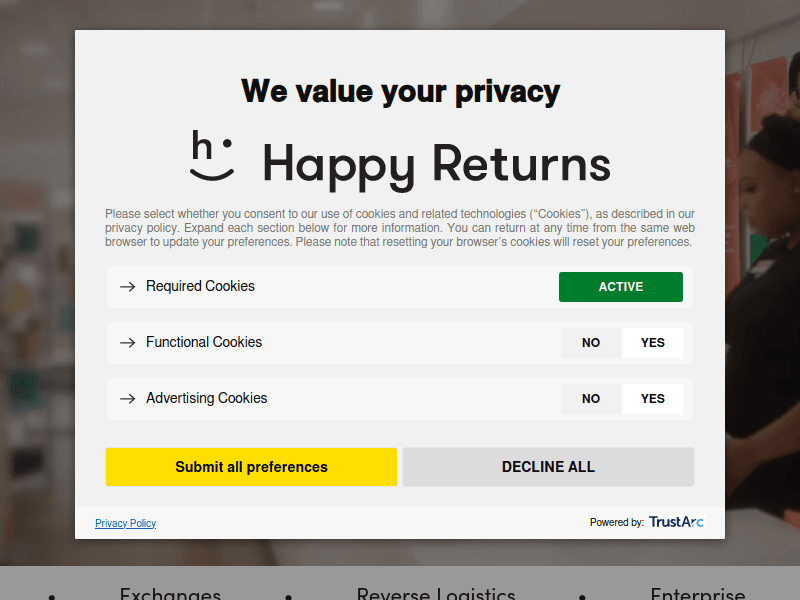Set Functional Cookies to YES

(x=652, y=343)
